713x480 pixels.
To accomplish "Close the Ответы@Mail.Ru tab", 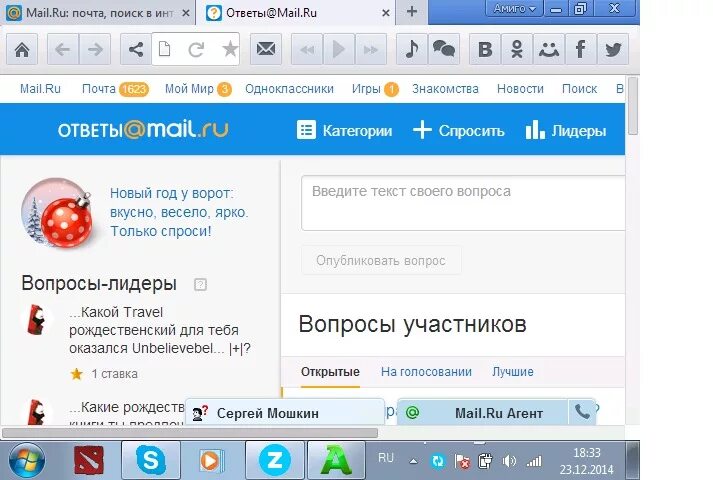I will (386, 13).
